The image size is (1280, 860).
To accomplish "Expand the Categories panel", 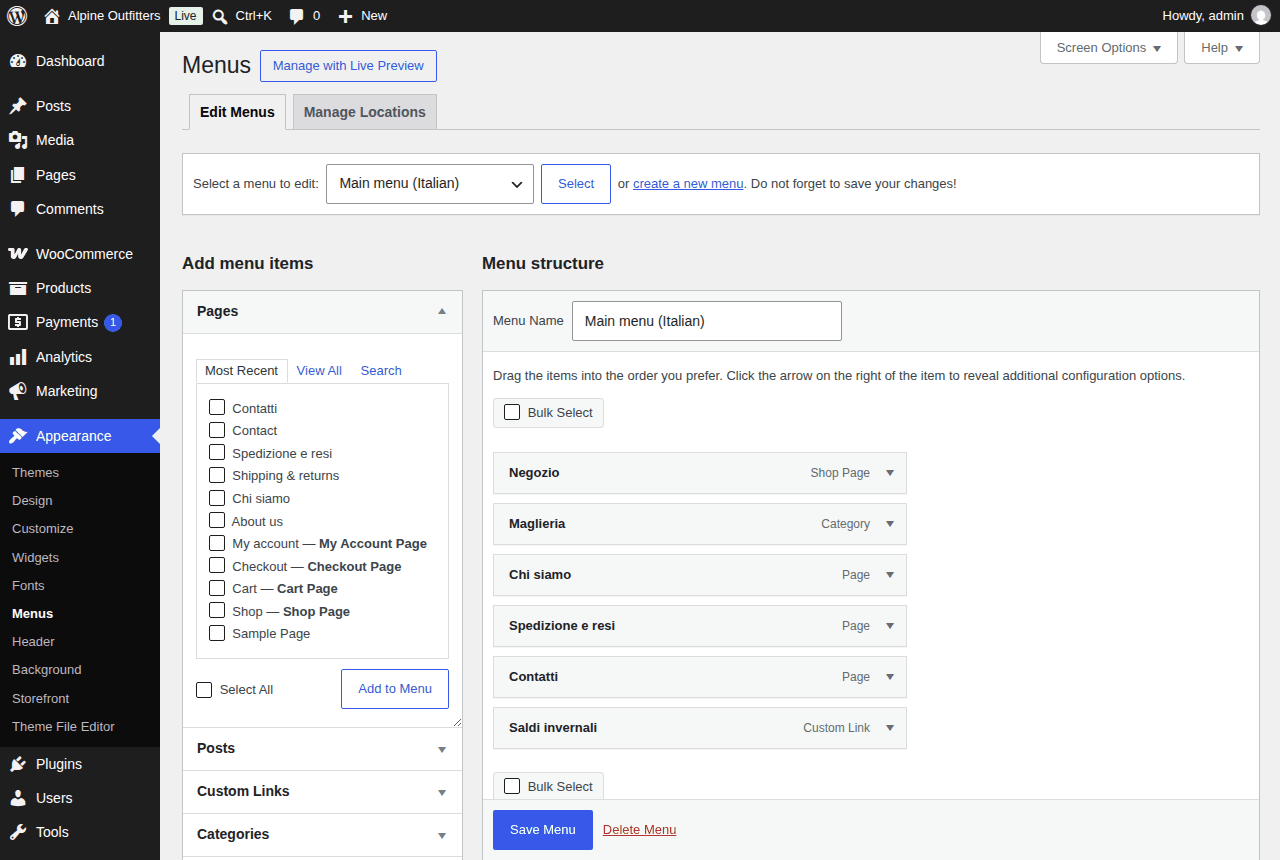I will 322,834.
